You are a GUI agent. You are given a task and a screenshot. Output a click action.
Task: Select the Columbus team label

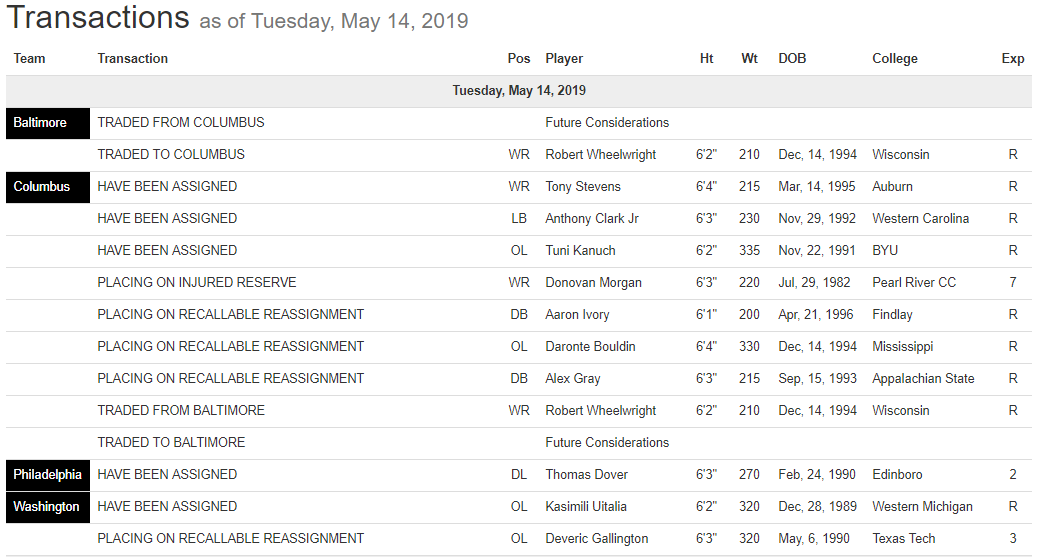(x=42, y=187)
